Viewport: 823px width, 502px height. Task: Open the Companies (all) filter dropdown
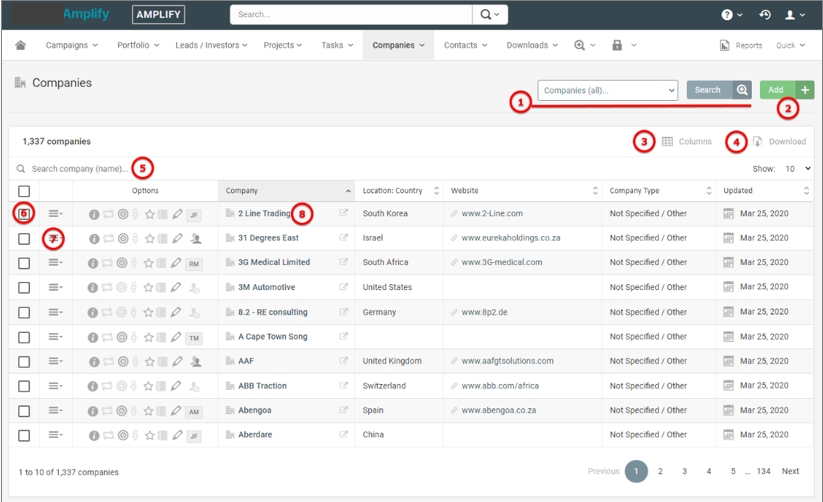pyautogui.click(x=608, y=90)
